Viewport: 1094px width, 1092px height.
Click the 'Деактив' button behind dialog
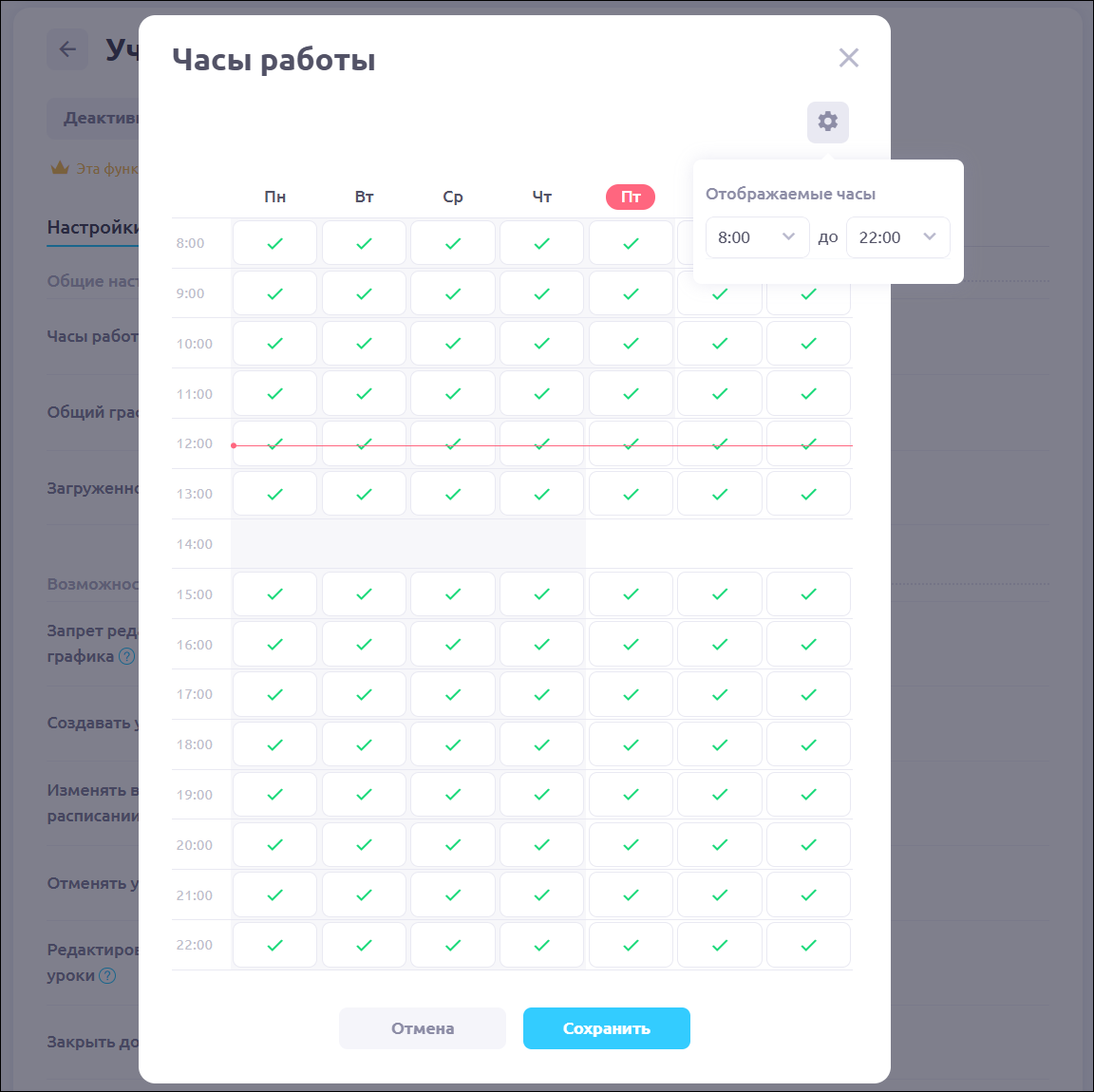(x=95, y=119)
